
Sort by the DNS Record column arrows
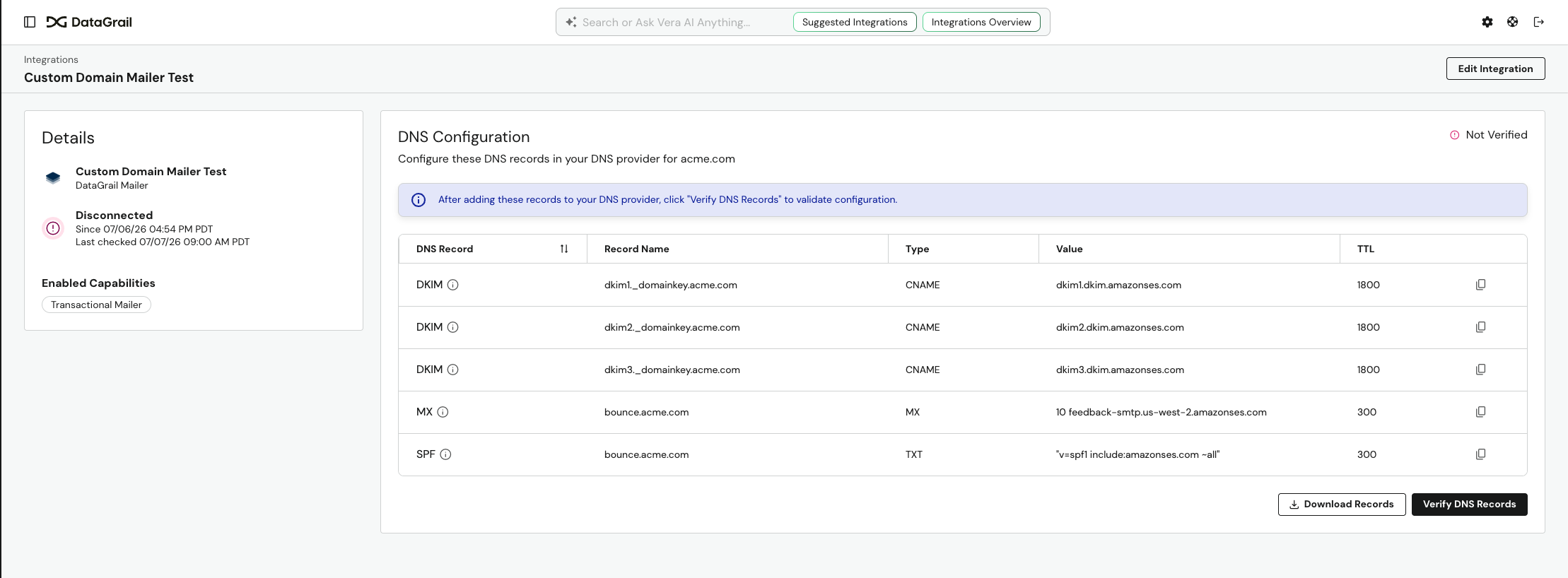click(564, 249)
